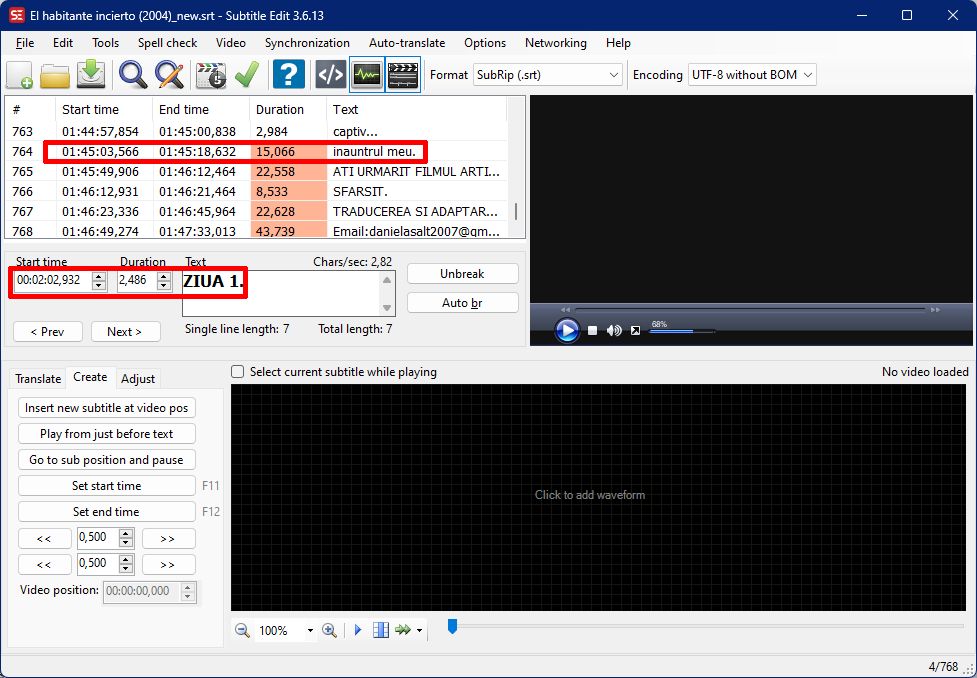This screenshot has height=678, width=977.
Task: Click Click to add waveform area
Action: coord(598,497)
